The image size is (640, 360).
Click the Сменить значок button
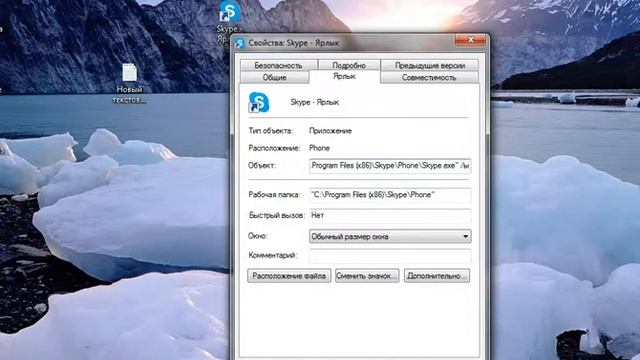(x=367, y=276)
